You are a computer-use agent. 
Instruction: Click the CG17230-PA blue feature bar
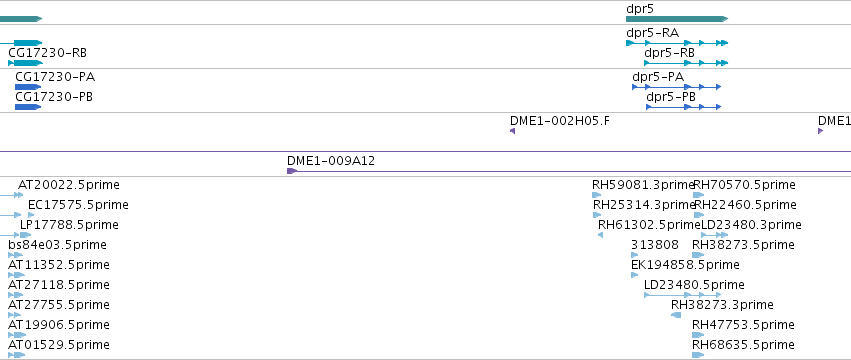click(28, 87)
